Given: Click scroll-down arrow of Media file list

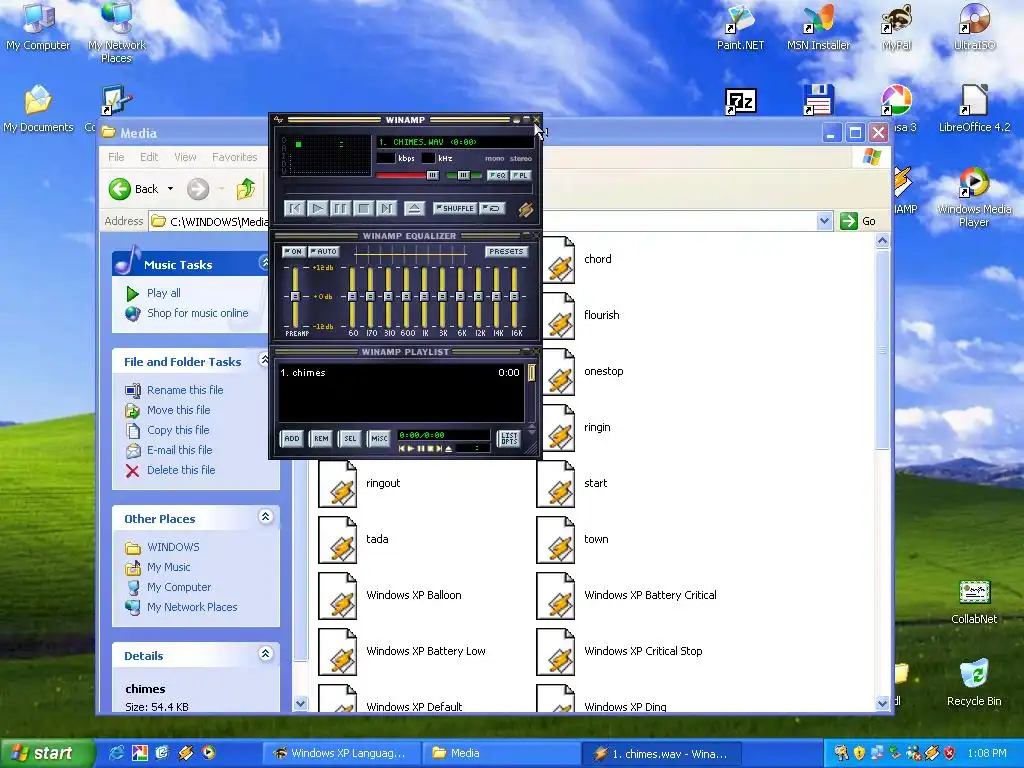Looking at the screenshot, I should point(882,703).
